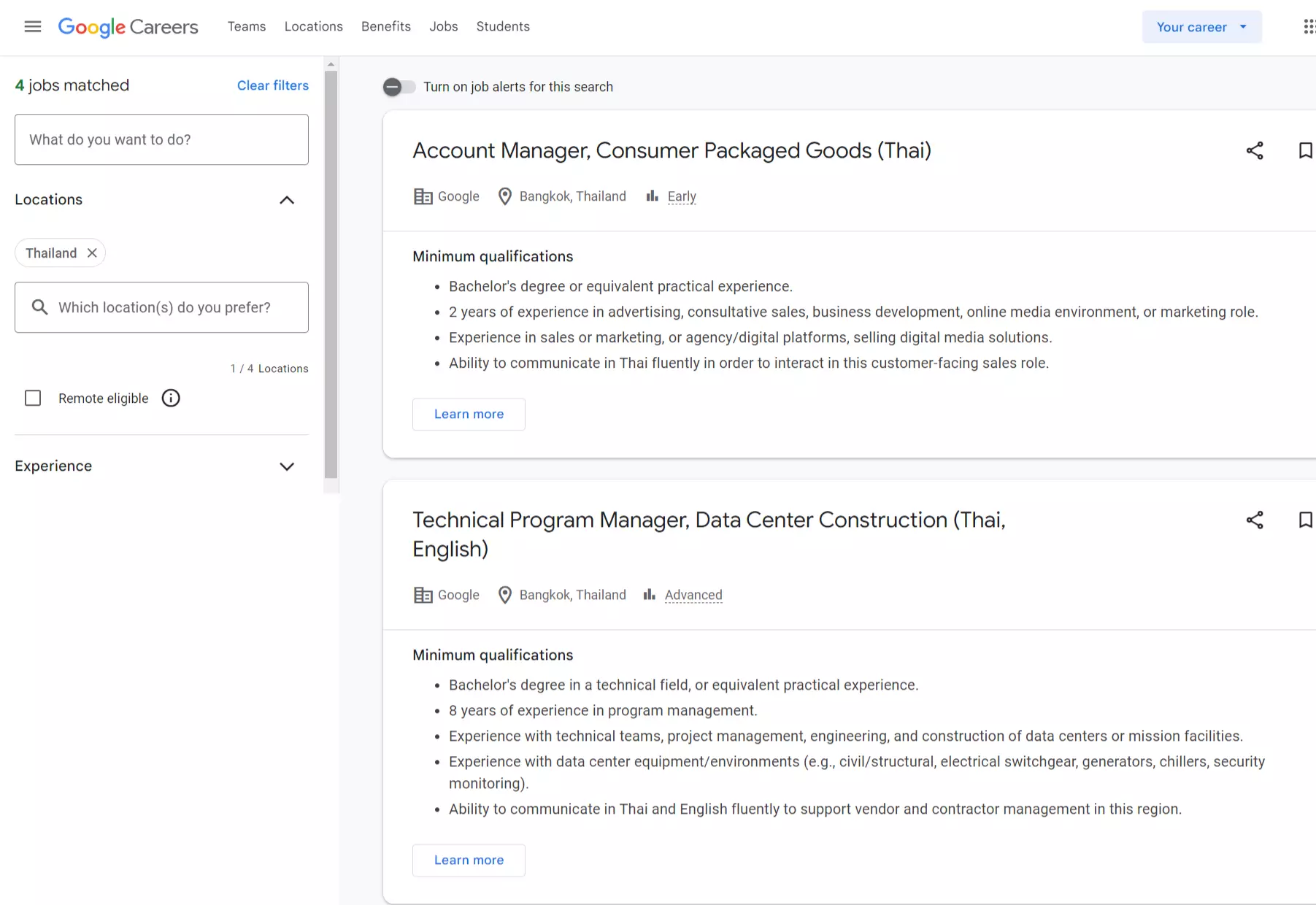Expand the Experience filter section
The height and width of the screenshot is (905, 1316).
pyautogui.click(x=287, y=466)
